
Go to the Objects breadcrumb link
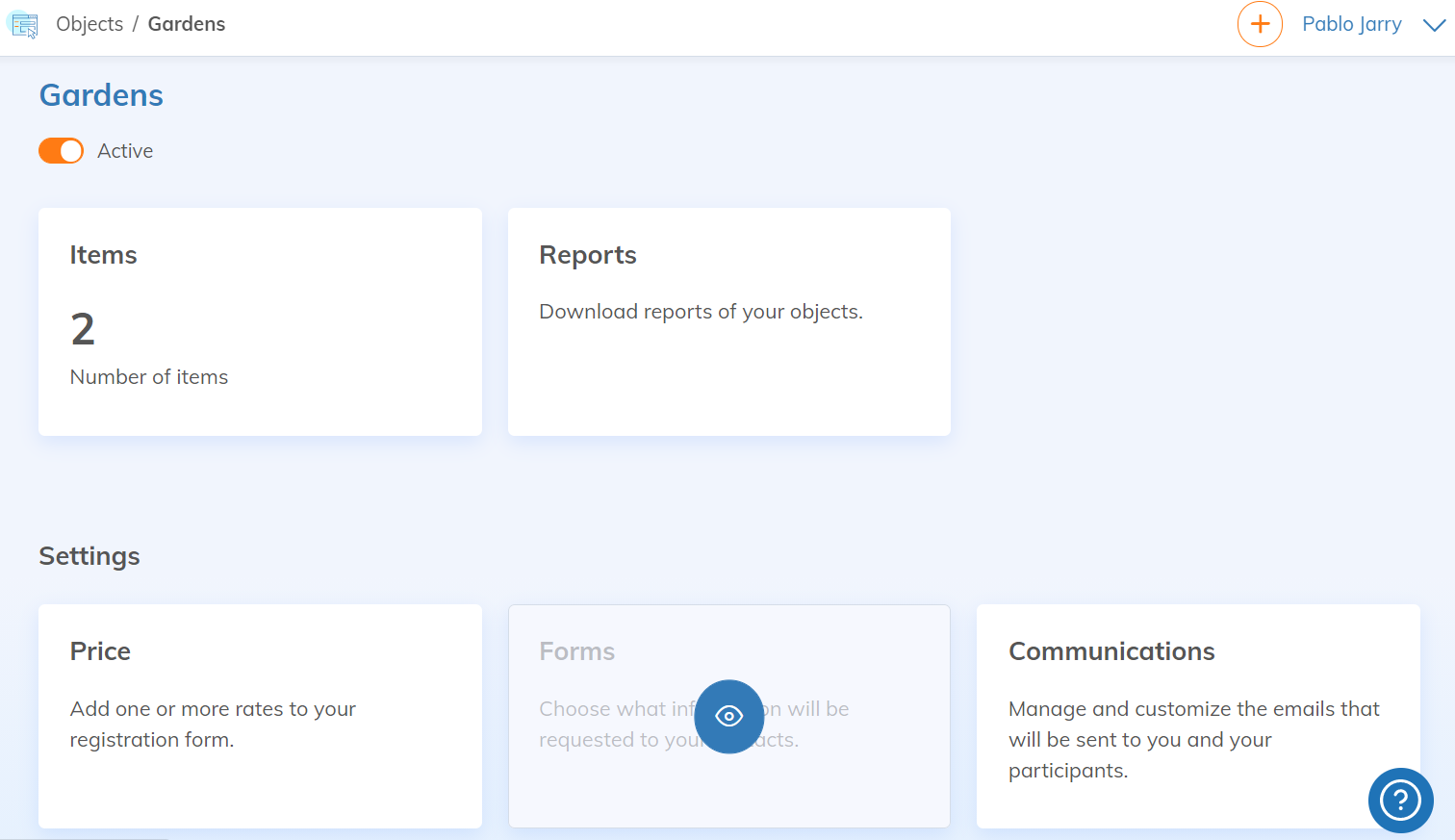[x=89, y=24]
